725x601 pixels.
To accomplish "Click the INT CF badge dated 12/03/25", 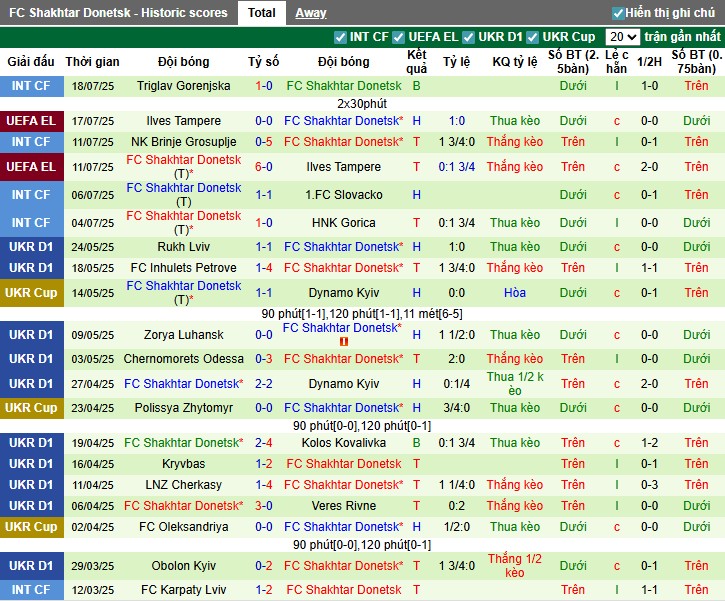I will 30,590.
